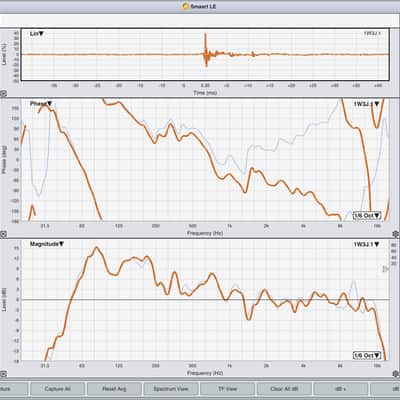Switch to Spectrum View
Image resolution: width=400 pixels, height=400 pixels.
point(171,389)
